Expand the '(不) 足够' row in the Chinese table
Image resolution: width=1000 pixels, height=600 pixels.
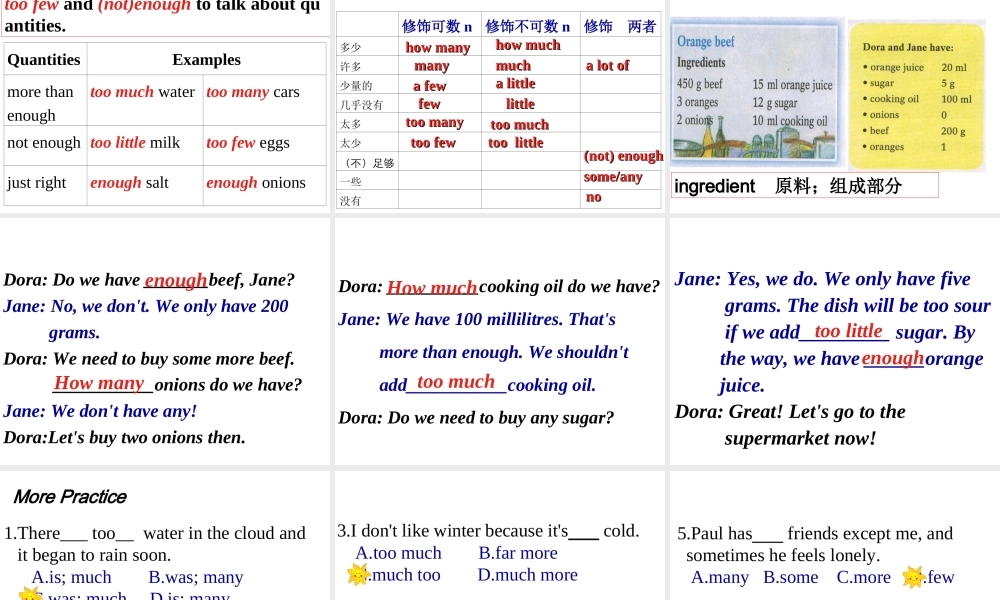click(x=368, y=162)
